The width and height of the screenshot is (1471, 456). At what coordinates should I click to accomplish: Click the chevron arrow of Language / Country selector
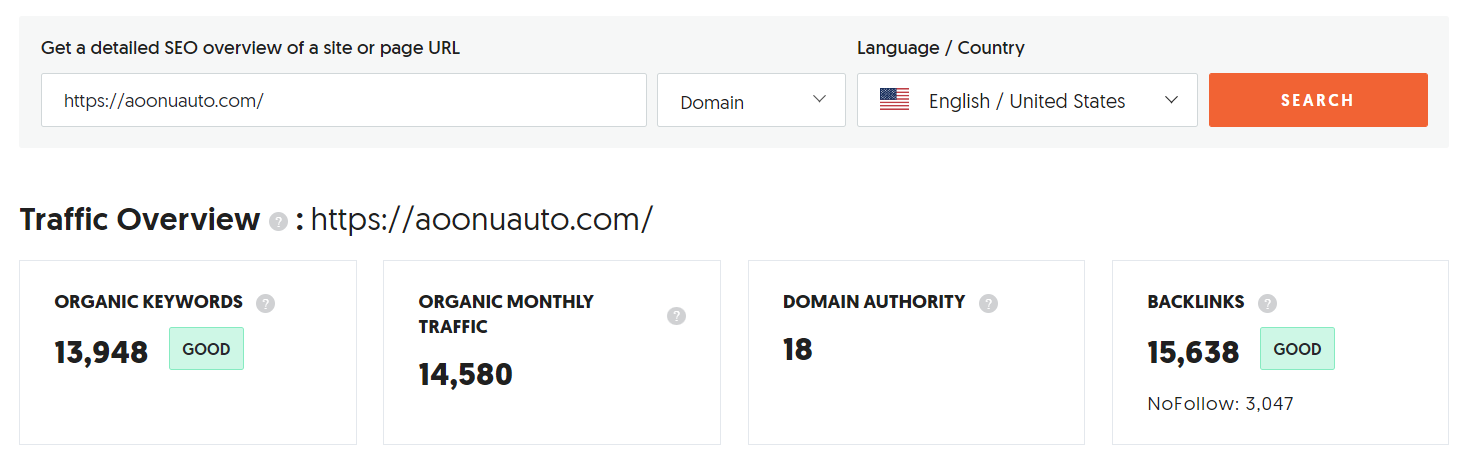[1172, 100]
